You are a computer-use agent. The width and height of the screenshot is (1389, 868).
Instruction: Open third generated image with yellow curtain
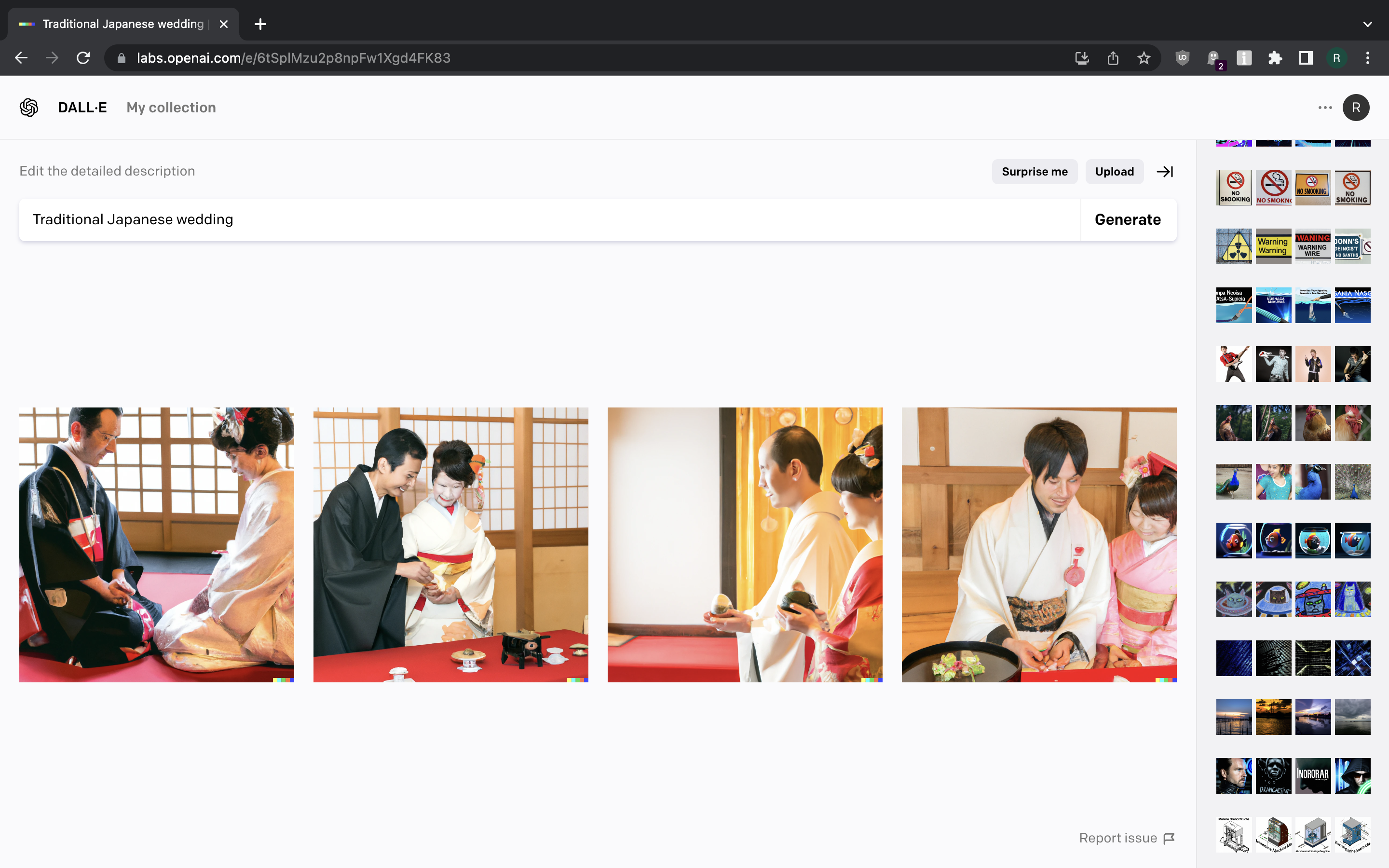pos(745,545)
